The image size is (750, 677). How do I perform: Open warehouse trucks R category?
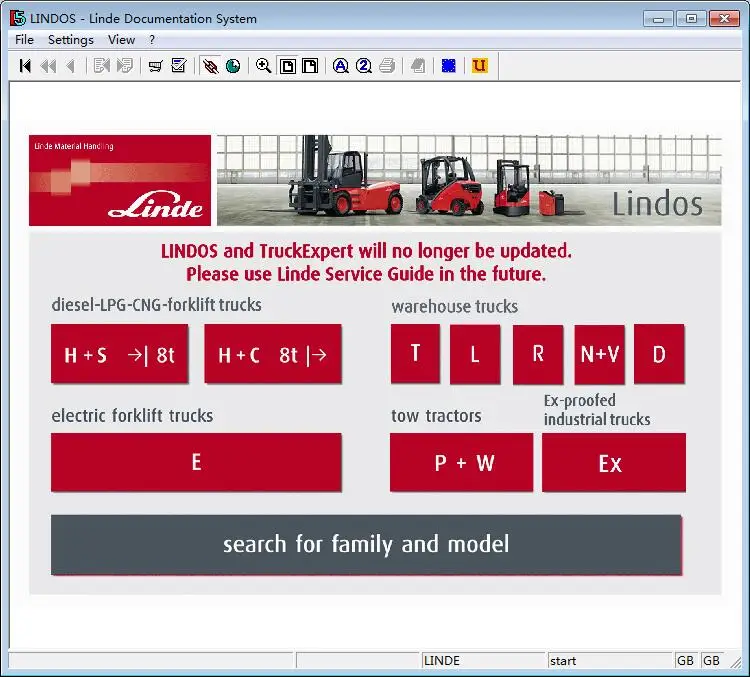pyautogui.click(x=538, y=354)
